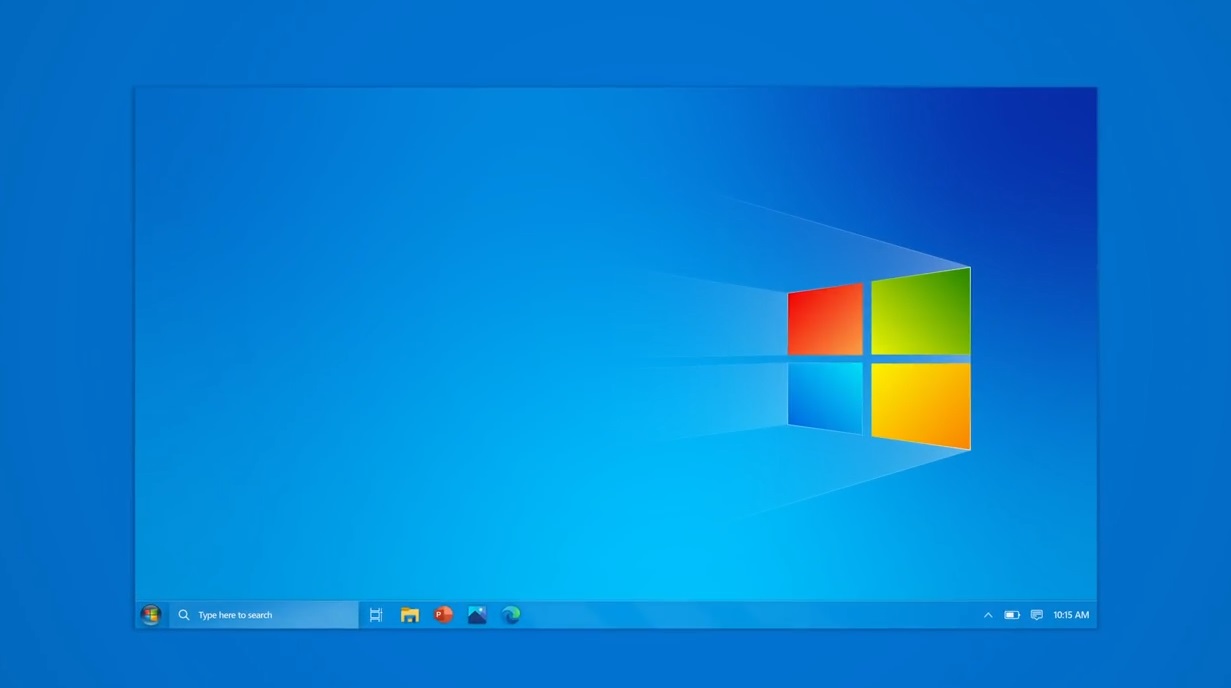Click the 10:15 AM clock
The image size is (1231, 688).
(1071, 615)
